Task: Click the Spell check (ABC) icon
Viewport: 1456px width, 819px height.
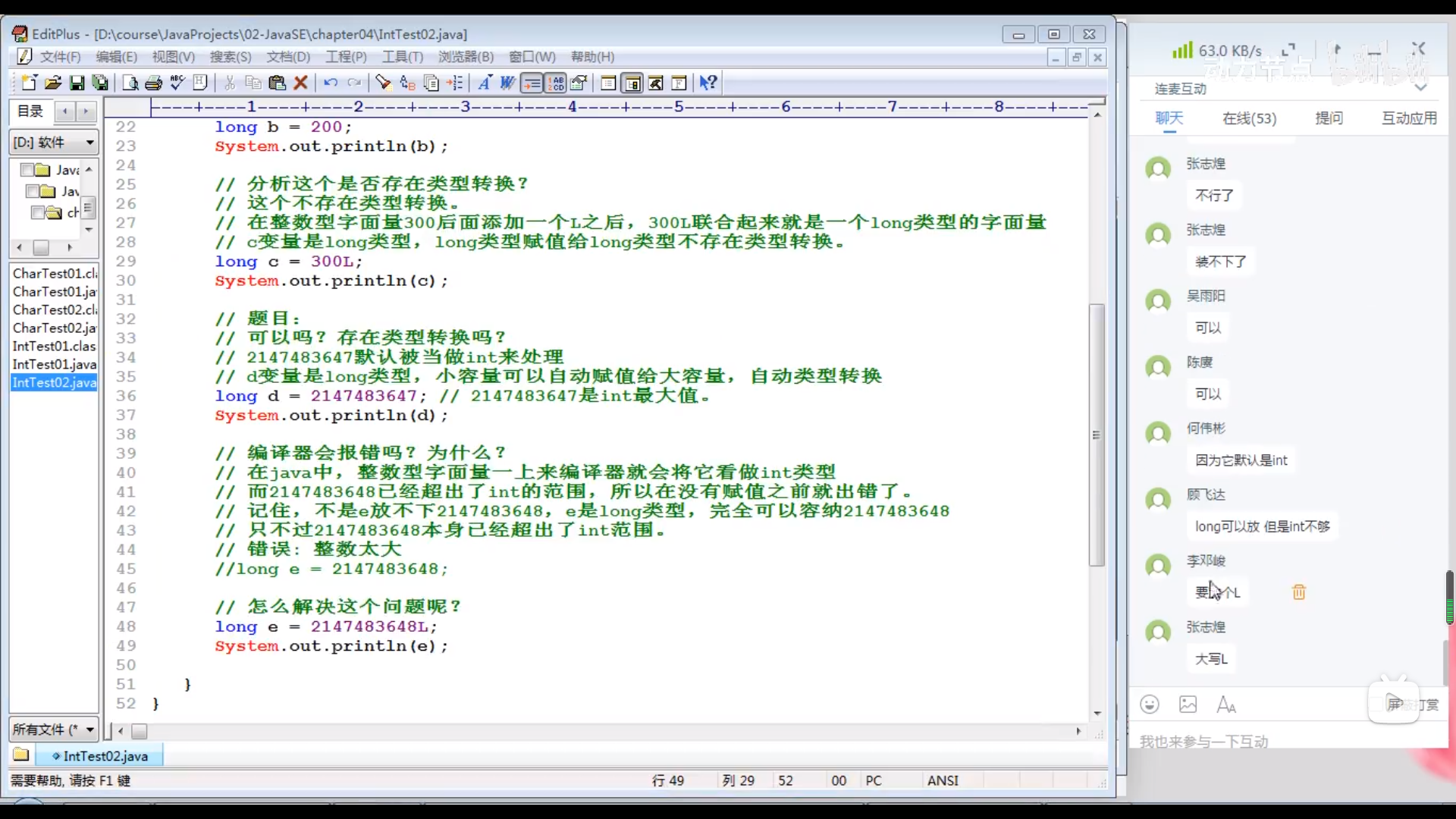Action: pos(177,83)
